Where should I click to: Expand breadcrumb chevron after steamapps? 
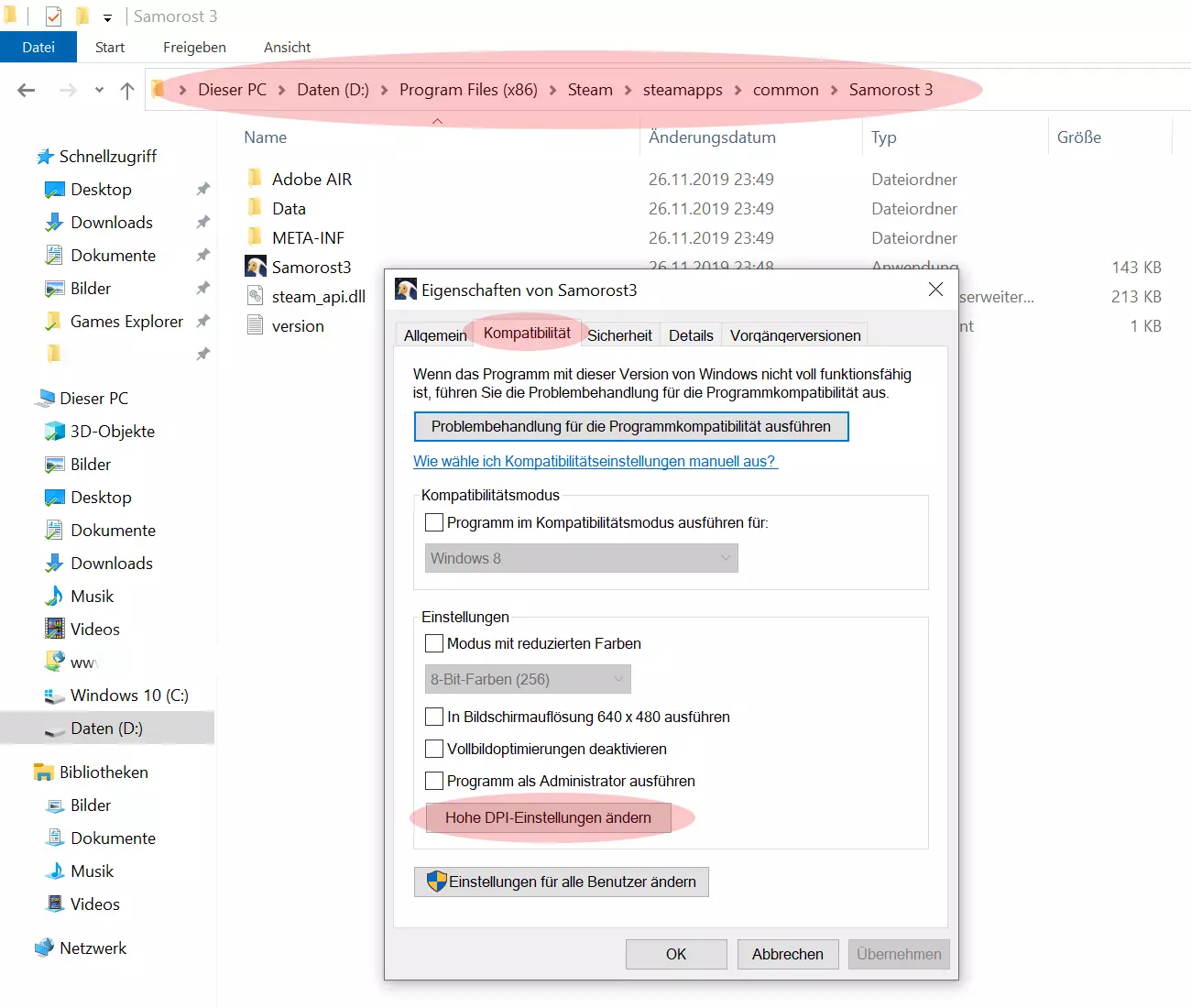click(738, 90)
